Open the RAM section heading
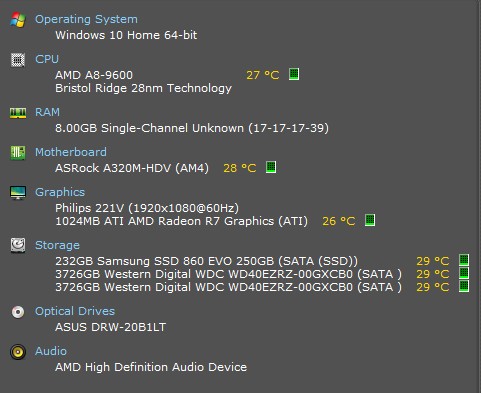Image resolution: width=481 pixels, height=393 pixels. (47, 112)
